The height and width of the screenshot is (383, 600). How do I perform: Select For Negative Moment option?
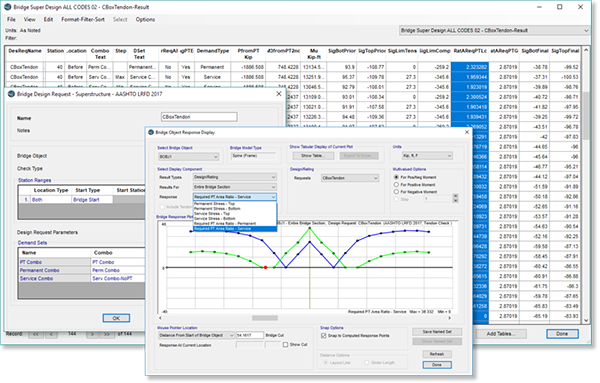tap(396, 192)
